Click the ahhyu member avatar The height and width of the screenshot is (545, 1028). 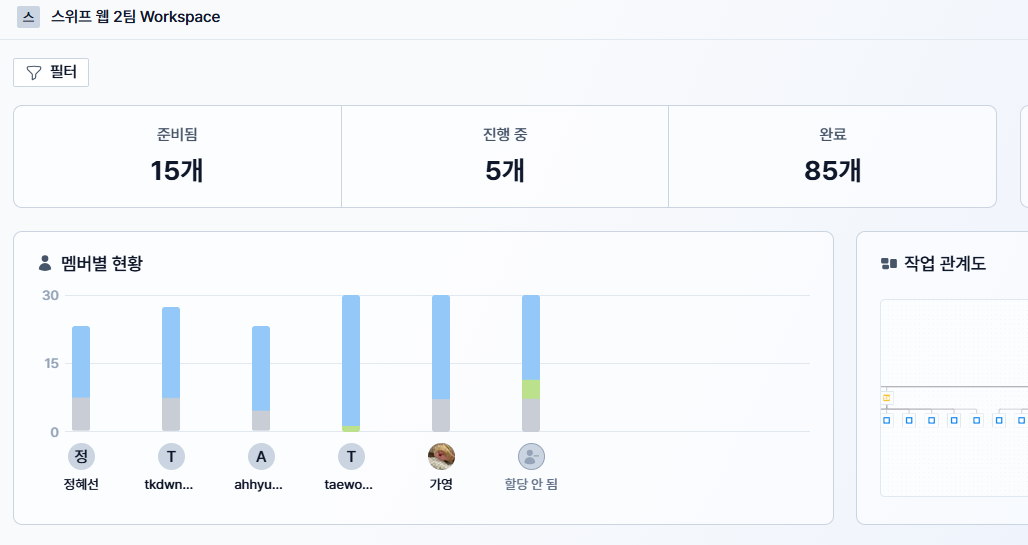[261, 457]
